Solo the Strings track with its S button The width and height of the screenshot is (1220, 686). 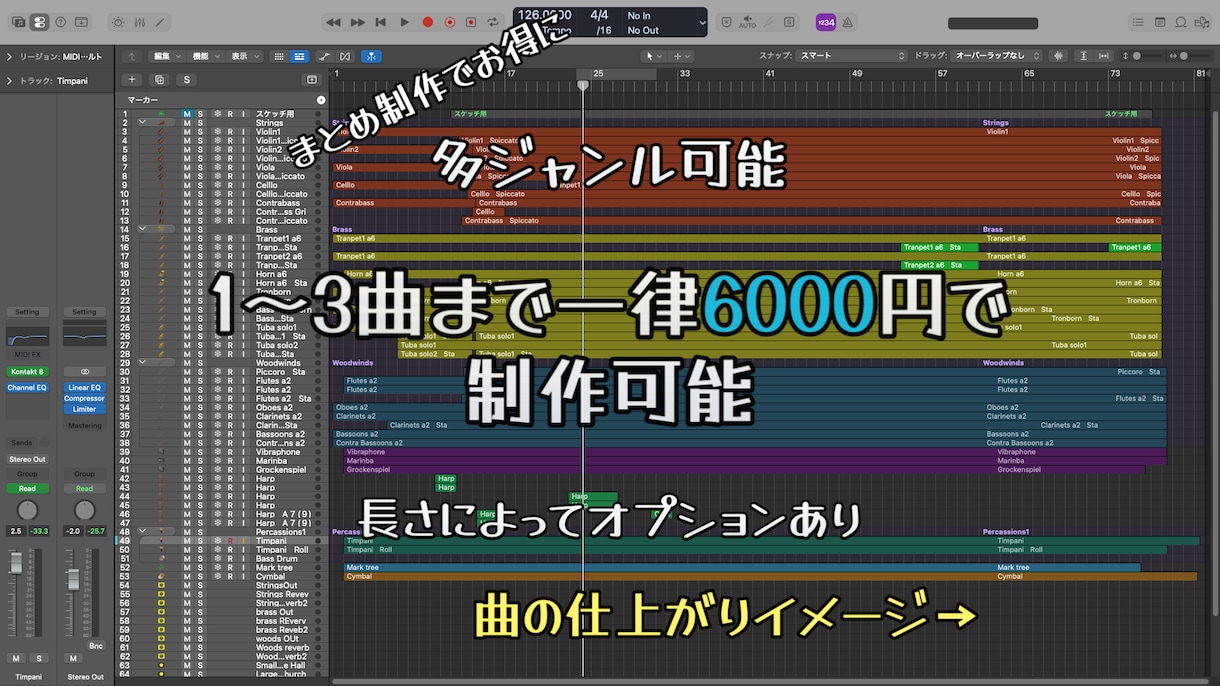coord(201,121)
